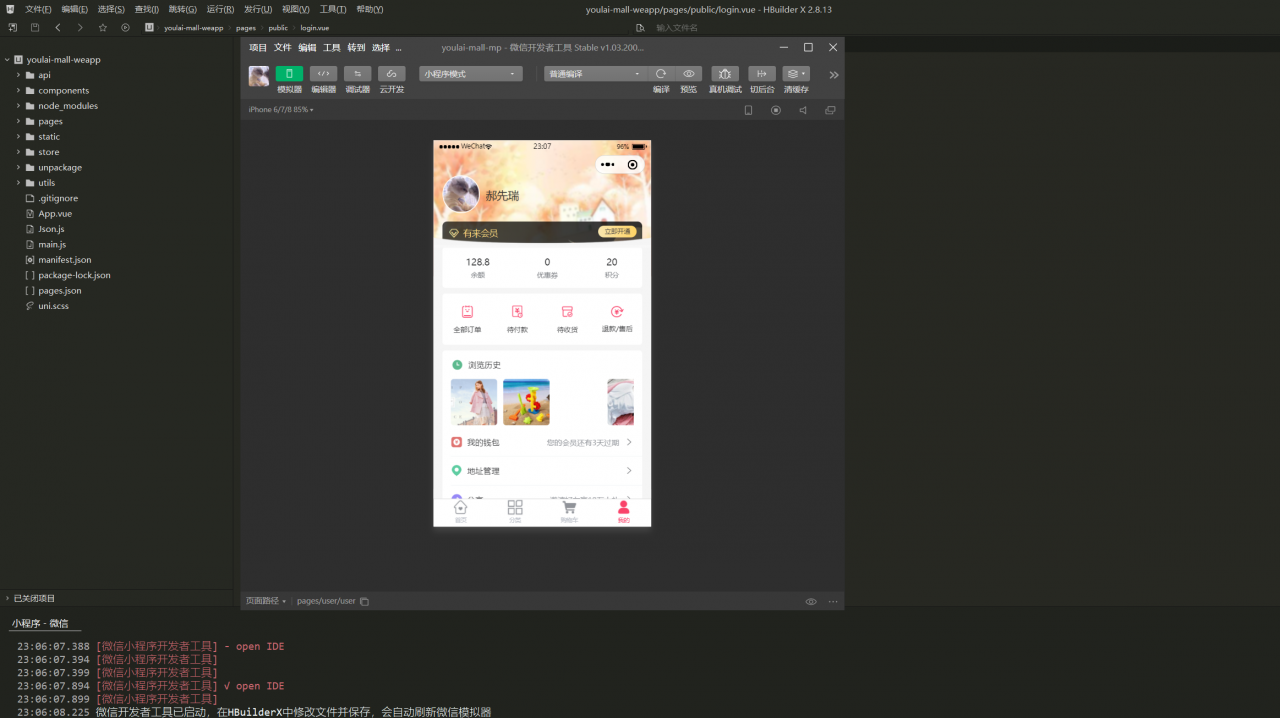Select the iPhone 6/7/8 85% device selector
The image size is (1280, 718).
pyautogui.click(x=281, y=110)
